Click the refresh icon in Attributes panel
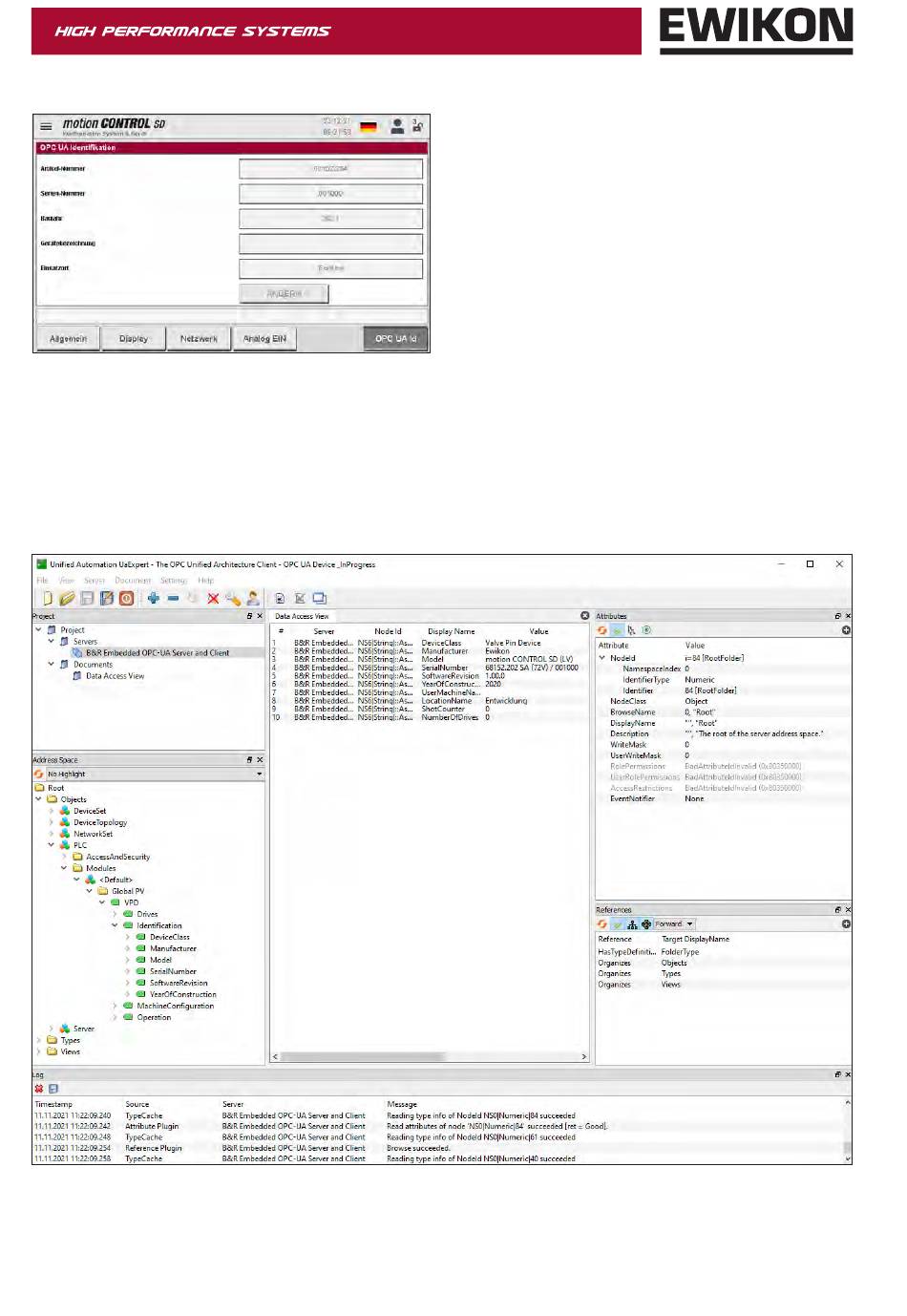 [x=602, y=630]
